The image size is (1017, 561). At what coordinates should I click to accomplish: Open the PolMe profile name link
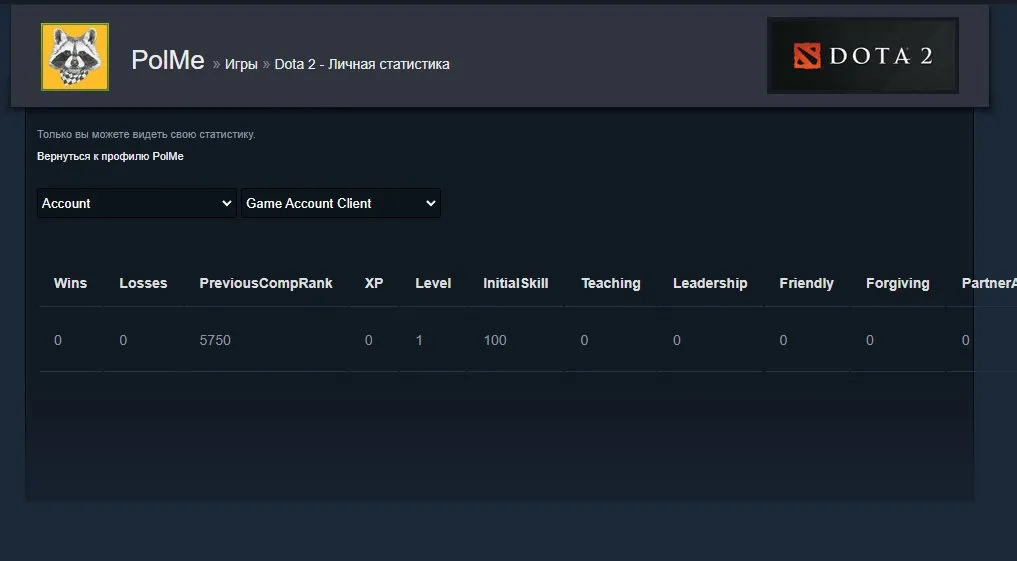167,60
